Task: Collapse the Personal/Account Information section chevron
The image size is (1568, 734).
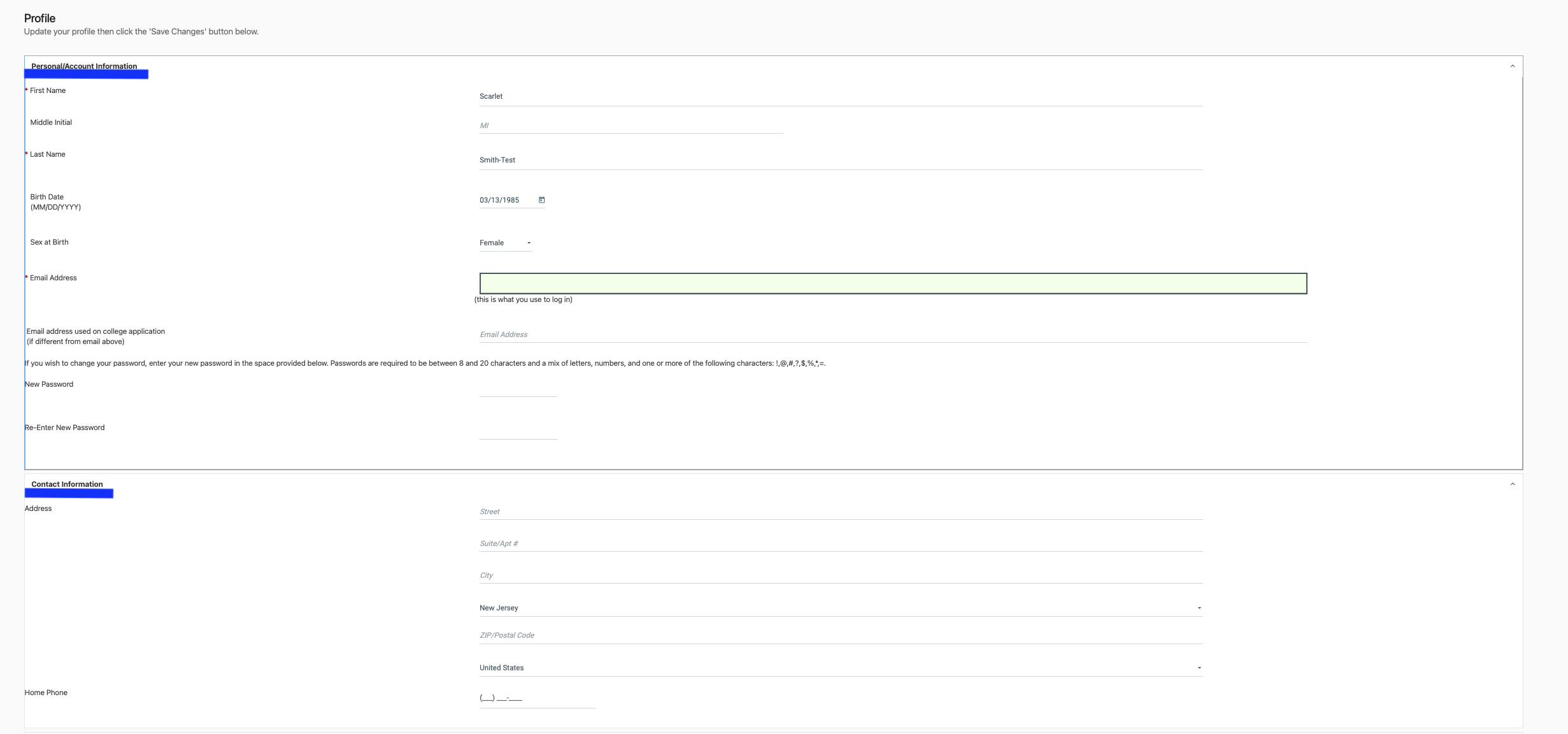Action: [x=1513, y=66]
